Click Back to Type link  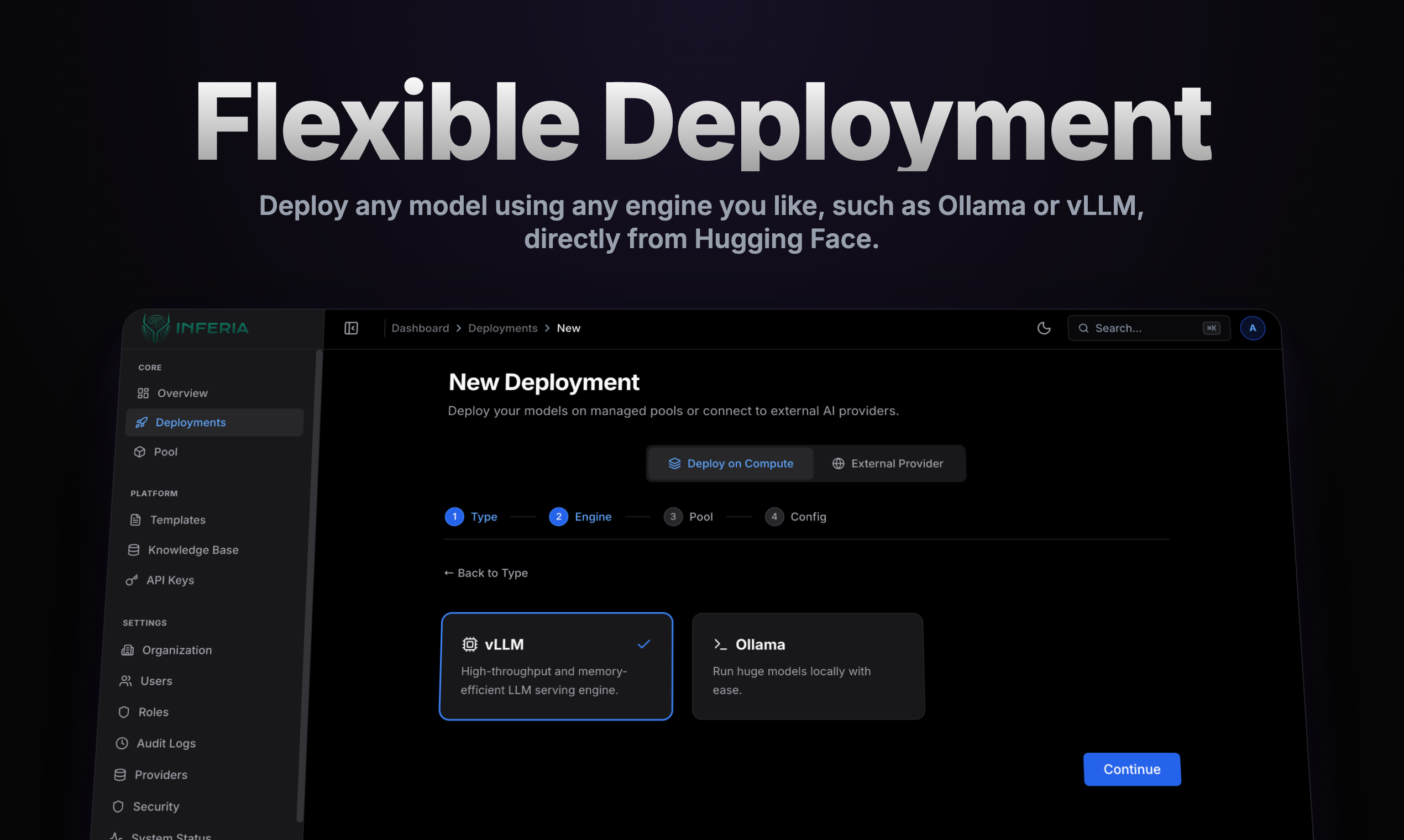[x=486, y=573]
